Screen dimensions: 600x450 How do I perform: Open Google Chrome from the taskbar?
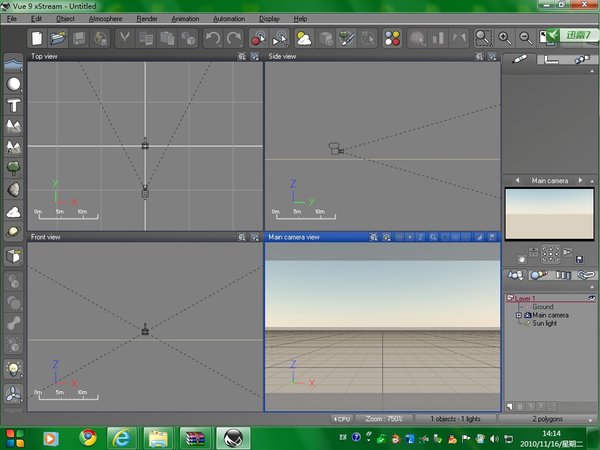(x=88, y=436)
